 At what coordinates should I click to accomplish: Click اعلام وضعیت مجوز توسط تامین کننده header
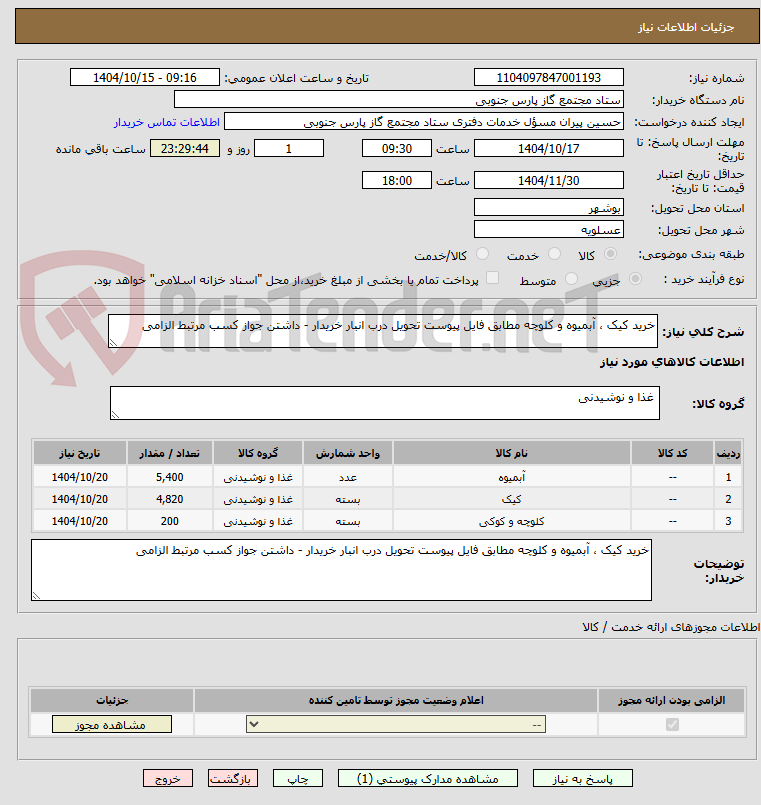[396, 700]
